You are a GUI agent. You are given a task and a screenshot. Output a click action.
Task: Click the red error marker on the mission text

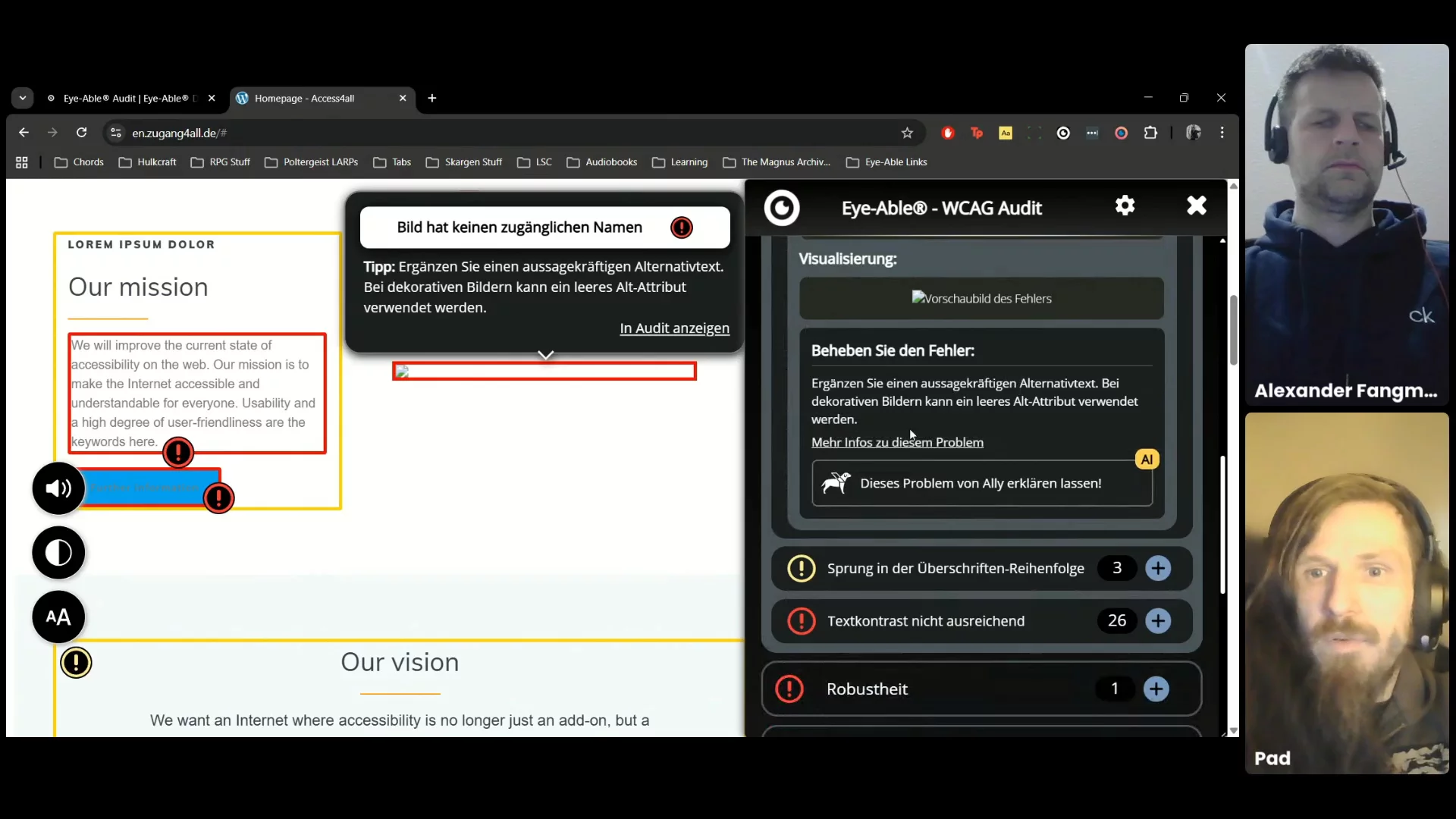pos(178,453)
